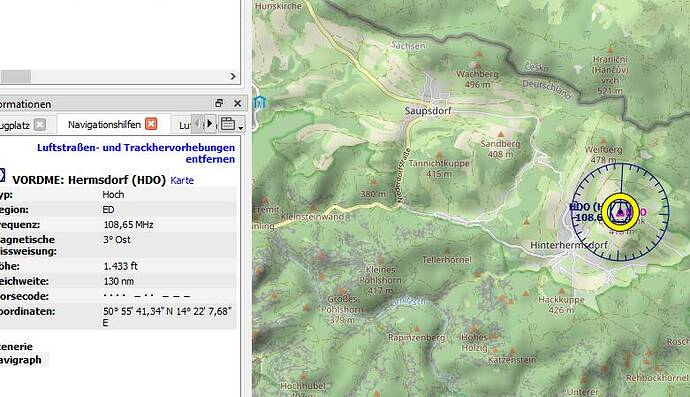Click the Saupsdorf town label on the map
Image resolution: width=690 pixels, height=397 pixels.
click(x=428, y=111)
